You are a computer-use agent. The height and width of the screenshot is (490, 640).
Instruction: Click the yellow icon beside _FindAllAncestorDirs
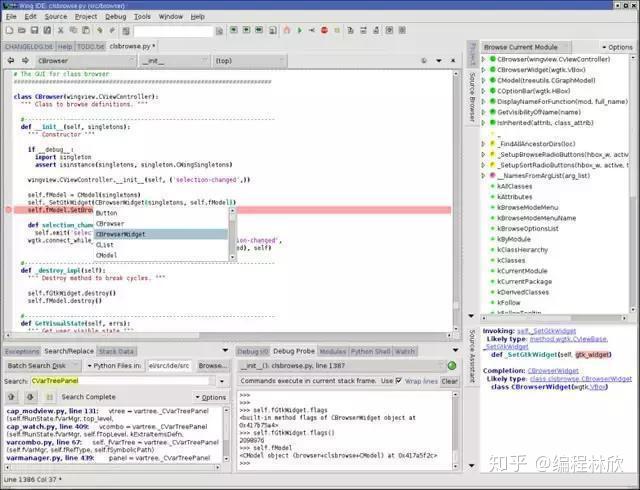(491, 145)
